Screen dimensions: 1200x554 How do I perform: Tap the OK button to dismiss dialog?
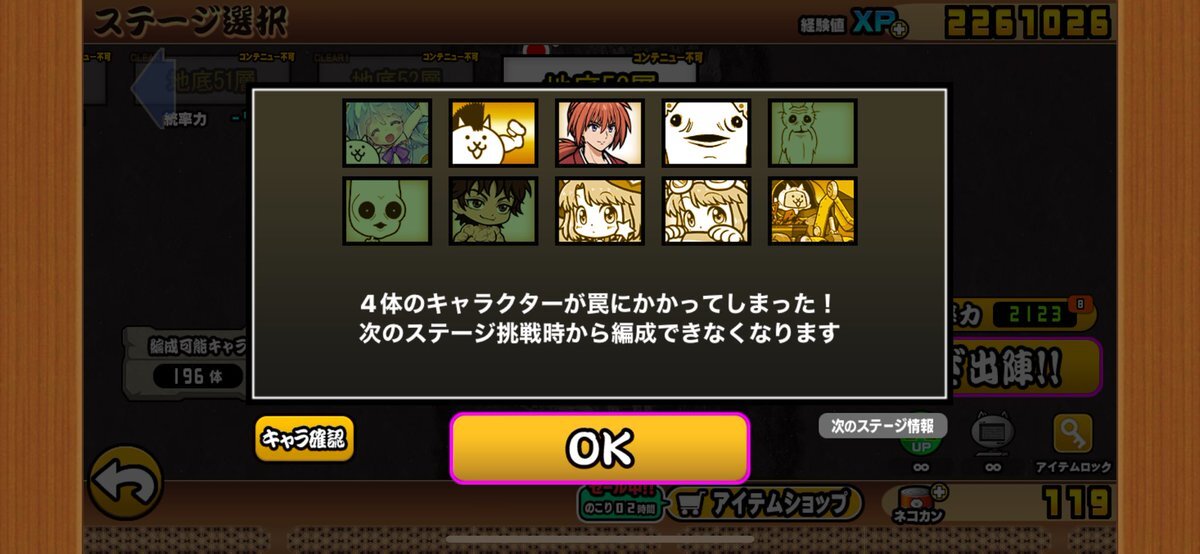[x=599, y=448]
